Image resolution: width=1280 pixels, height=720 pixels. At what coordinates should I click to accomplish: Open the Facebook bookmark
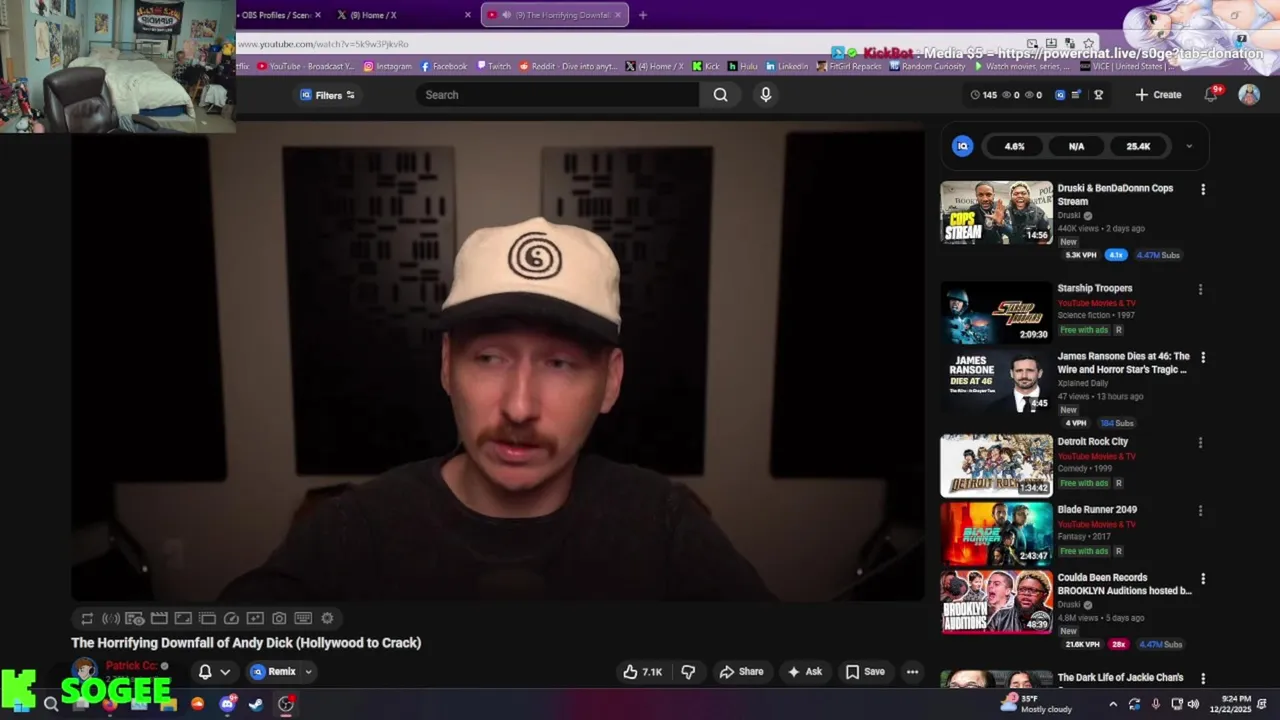444,66
